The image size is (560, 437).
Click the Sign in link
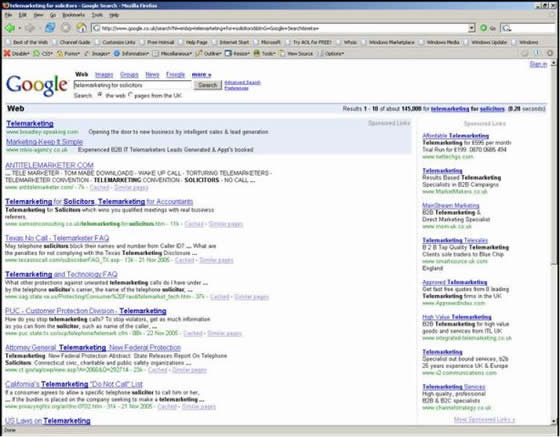(x=538, y=64)
